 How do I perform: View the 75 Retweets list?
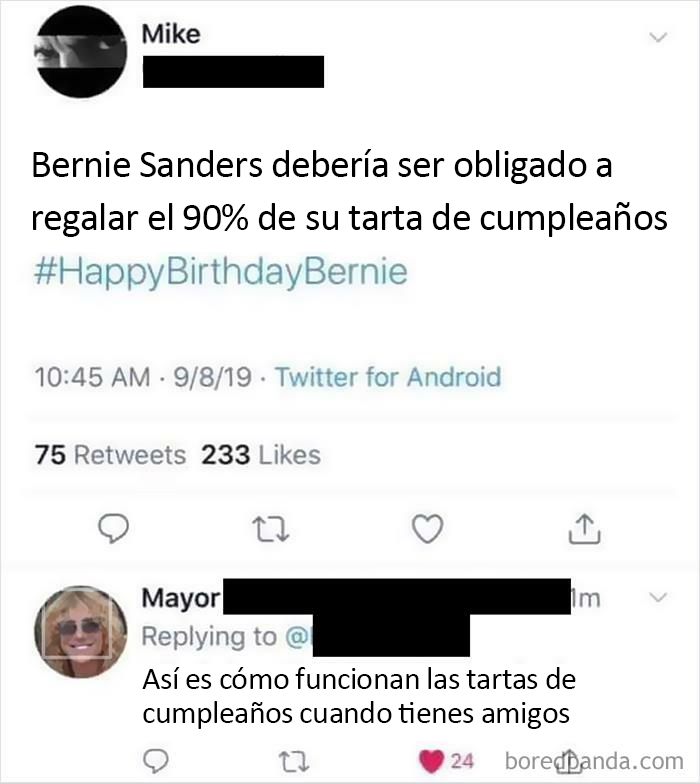[x=110, y=455]
